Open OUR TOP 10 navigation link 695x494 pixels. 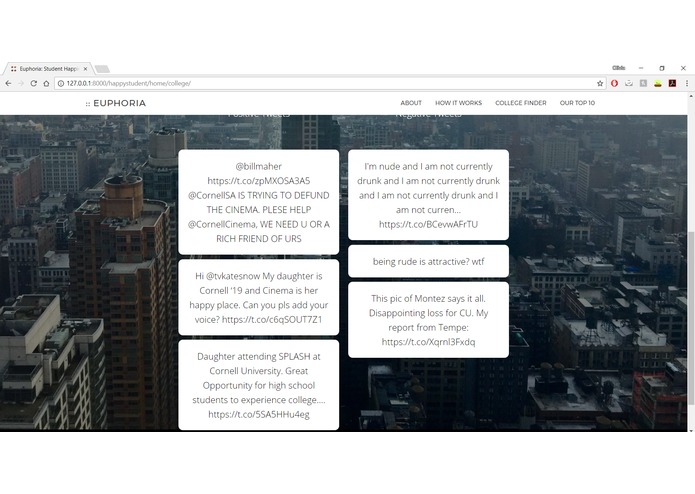pos(577,103)
